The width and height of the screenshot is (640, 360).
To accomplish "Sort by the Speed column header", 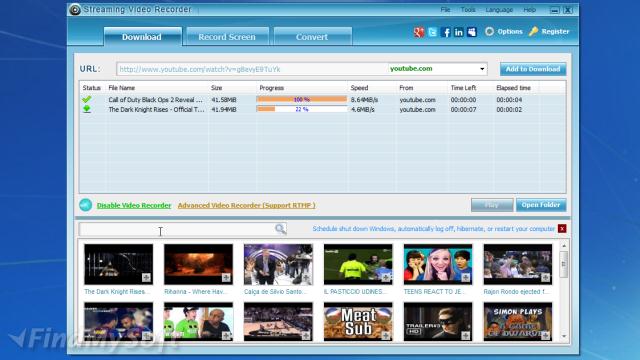I will (x=359, y=88).
